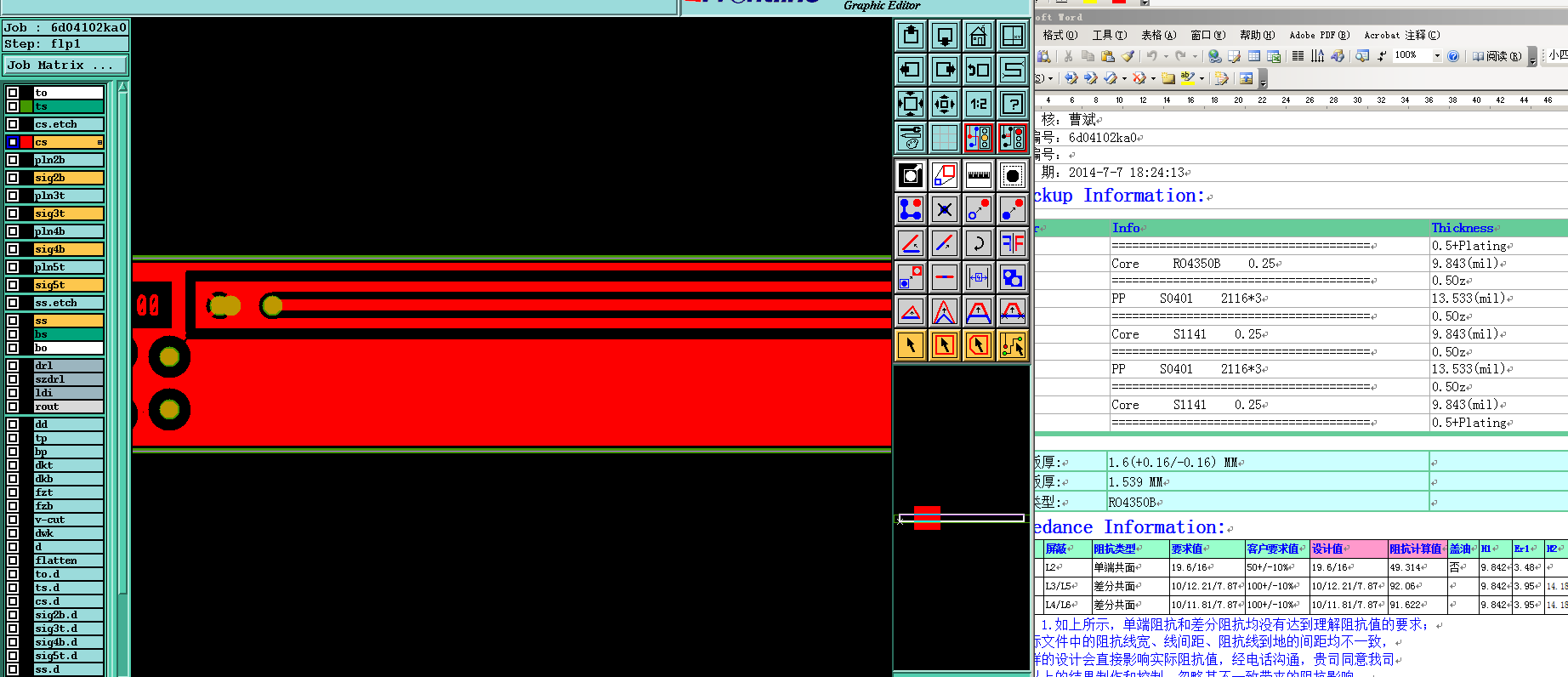
Task: Click the 阅读(R) reading layout button
Action: coord(1497,56)
